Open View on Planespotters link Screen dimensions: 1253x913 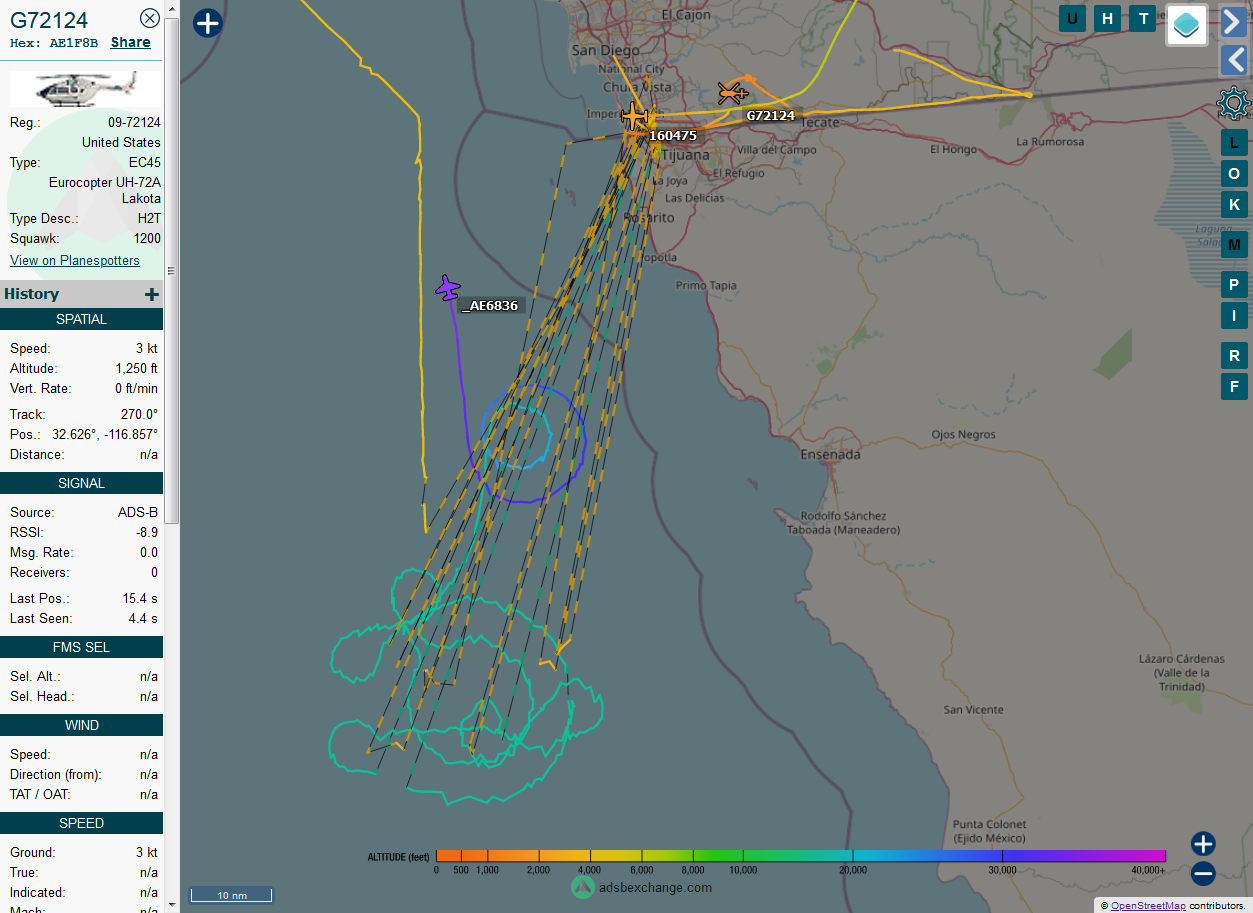pos(75,260)
